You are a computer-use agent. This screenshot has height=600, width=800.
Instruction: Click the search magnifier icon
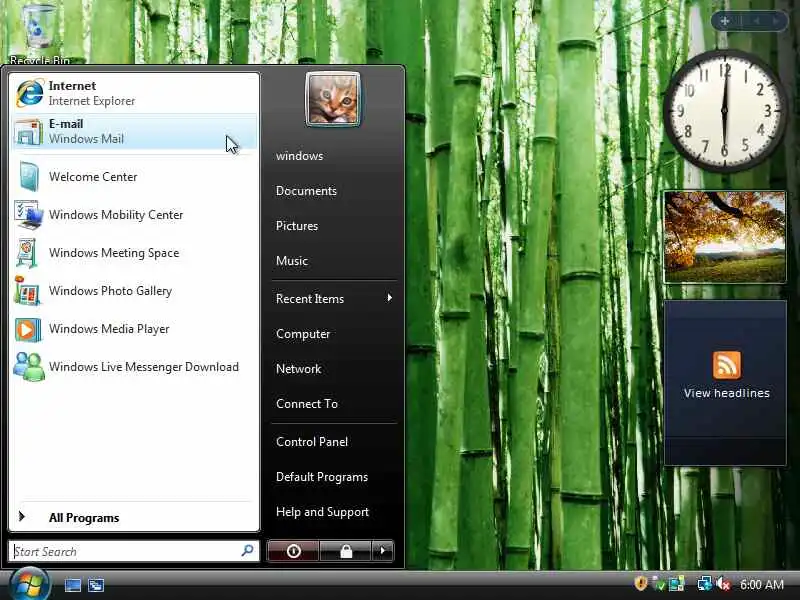(x=247, y=551)
